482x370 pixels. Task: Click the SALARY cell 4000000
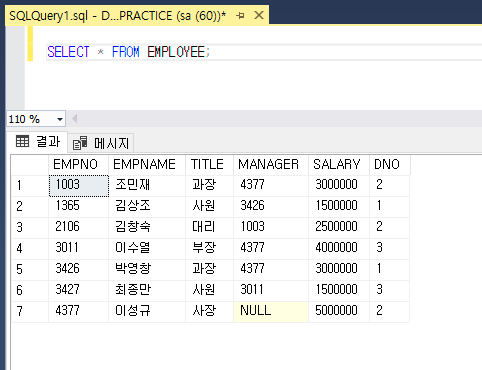tap(339, 249)
